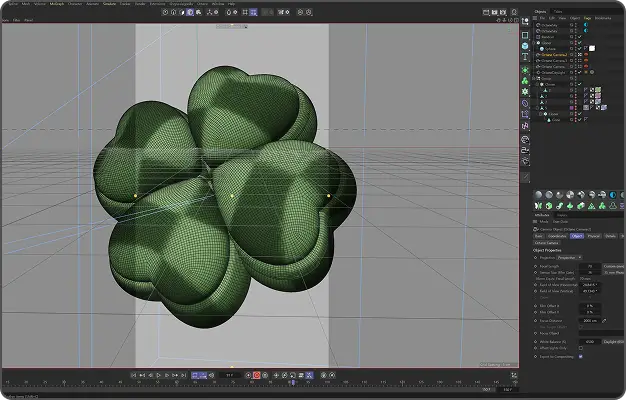Image resolution: width=626 pixels, height=400 pixels.
Task: Click the Attribute Manager hamburger icon
Action: coord(535,222)
